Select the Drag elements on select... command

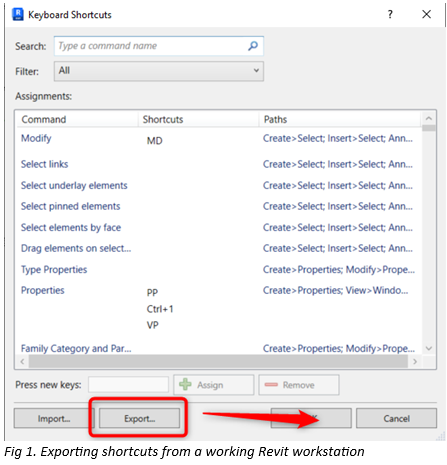(x=76, y=248)
